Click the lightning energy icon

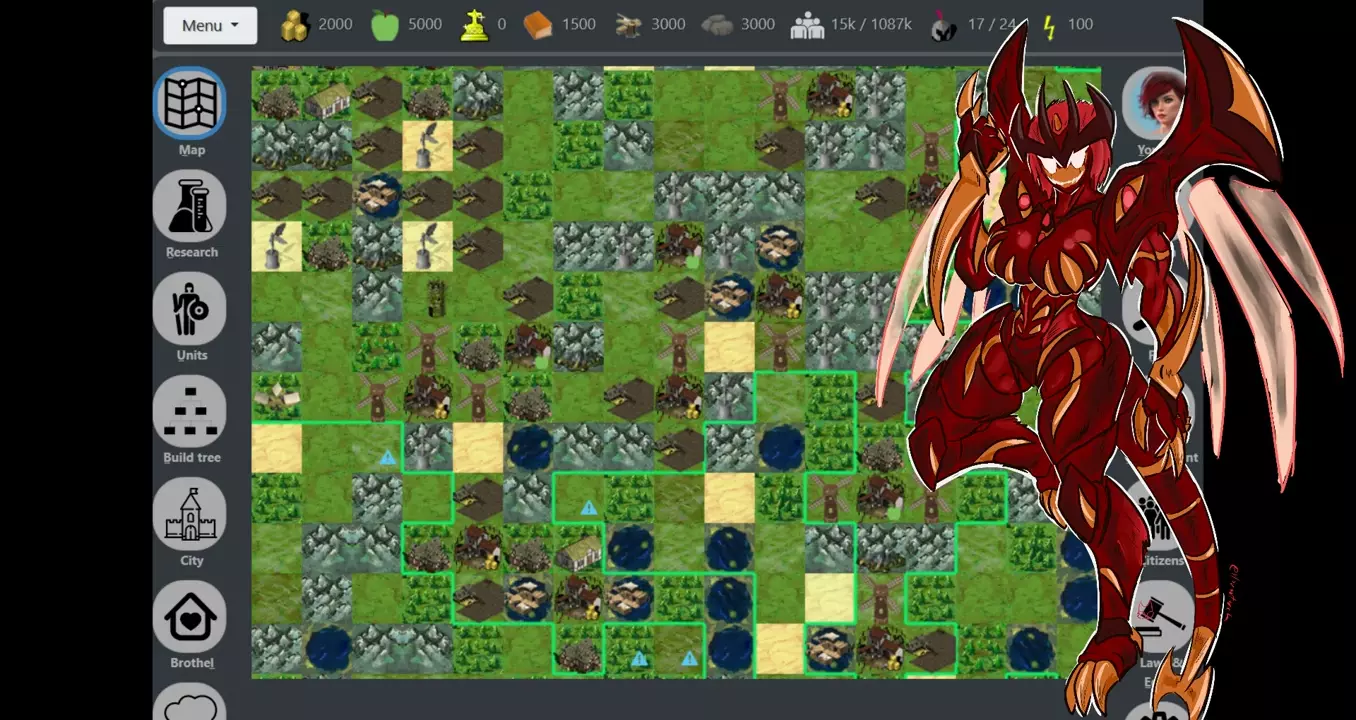(1049, 25)
